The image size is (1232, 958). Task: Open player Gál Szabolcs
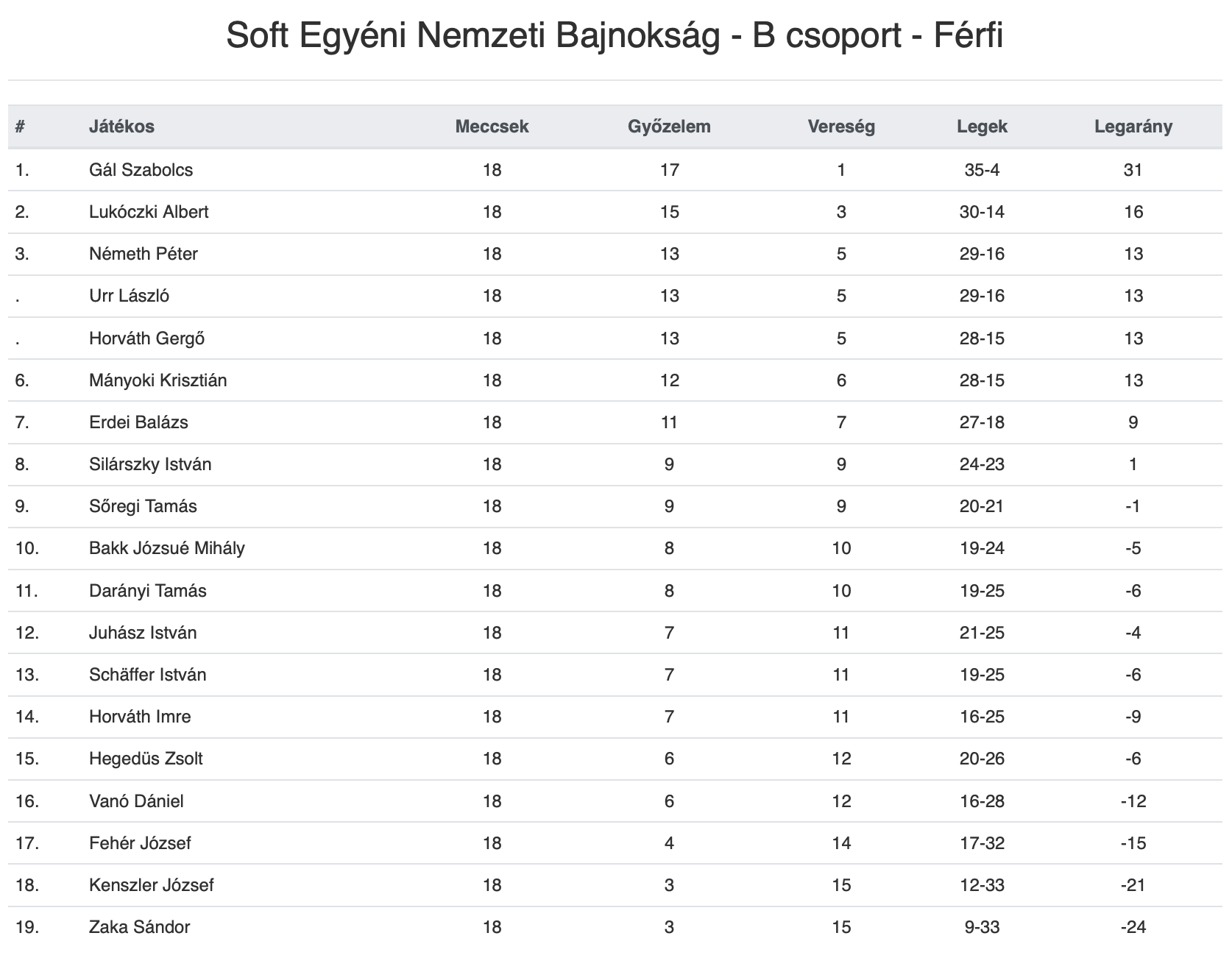coord(141,170)
